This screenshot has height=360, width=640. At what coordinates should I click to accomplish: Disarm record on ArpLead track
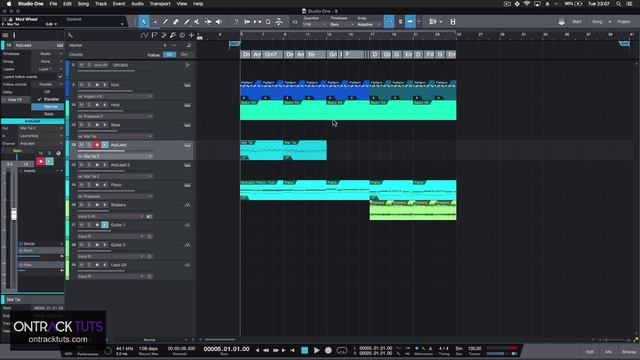[x=97, y=145]
